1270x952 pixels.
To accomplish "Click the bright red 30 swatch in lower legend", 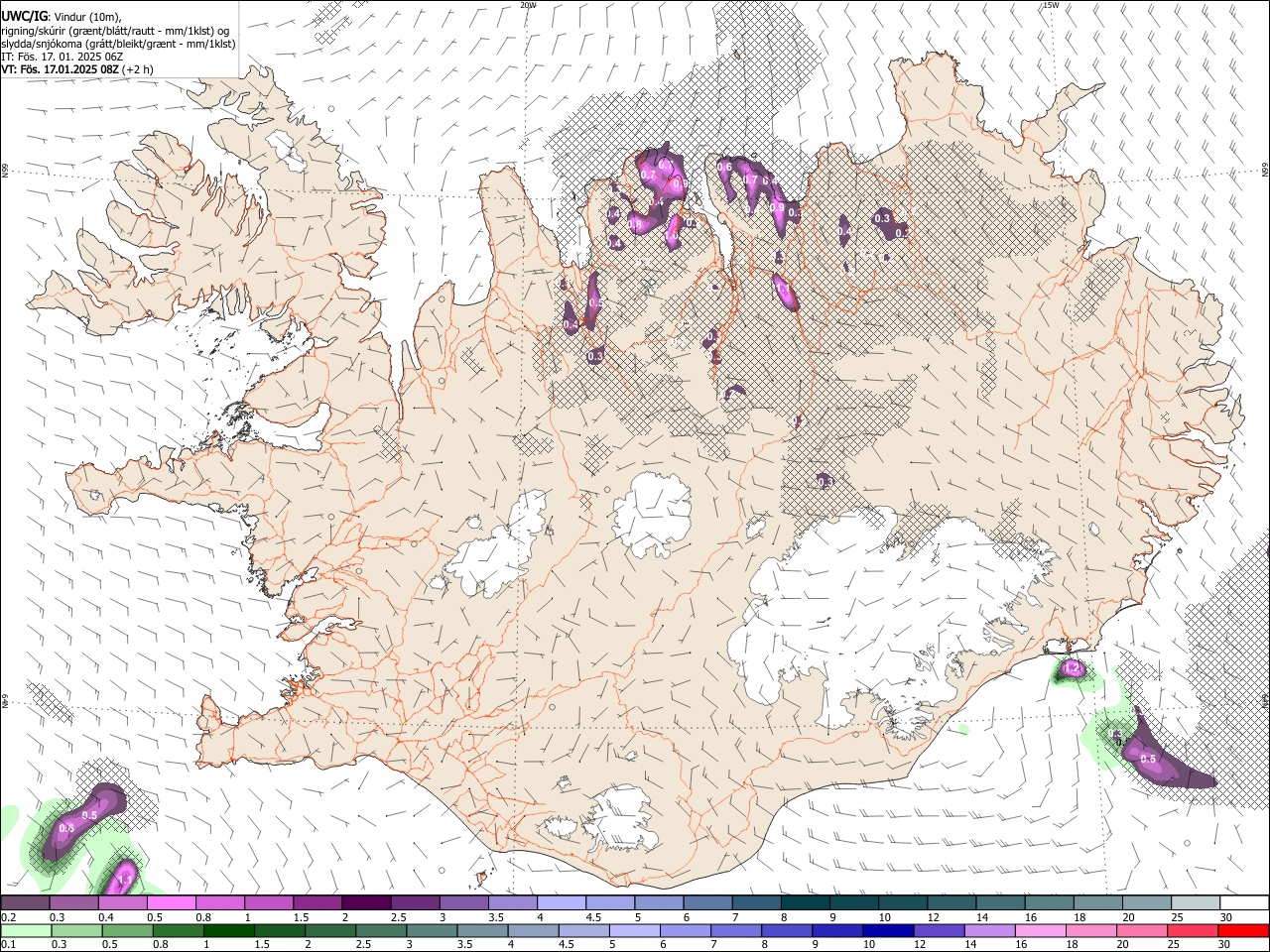I will pyautogui.click(x=1243, y=930).
